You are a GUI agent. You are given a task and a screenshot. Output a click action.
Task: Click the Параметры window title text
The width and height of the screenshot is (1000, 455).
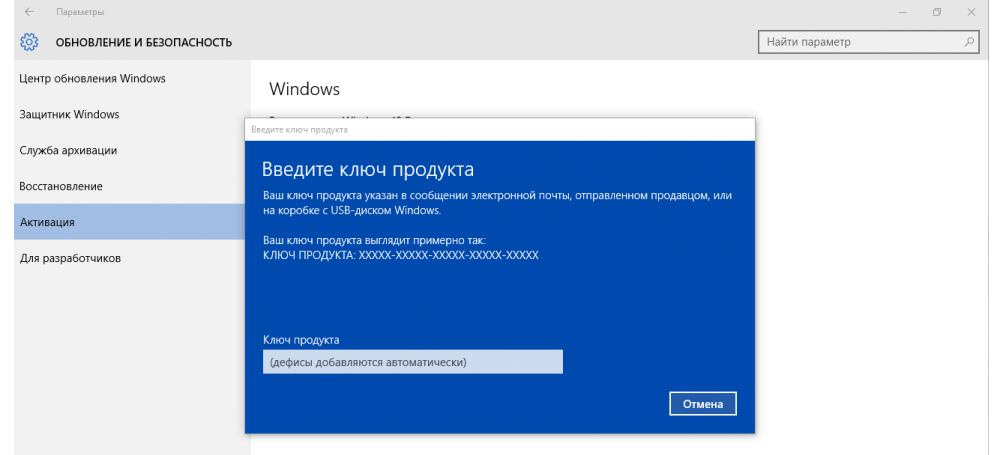point(79,12)
